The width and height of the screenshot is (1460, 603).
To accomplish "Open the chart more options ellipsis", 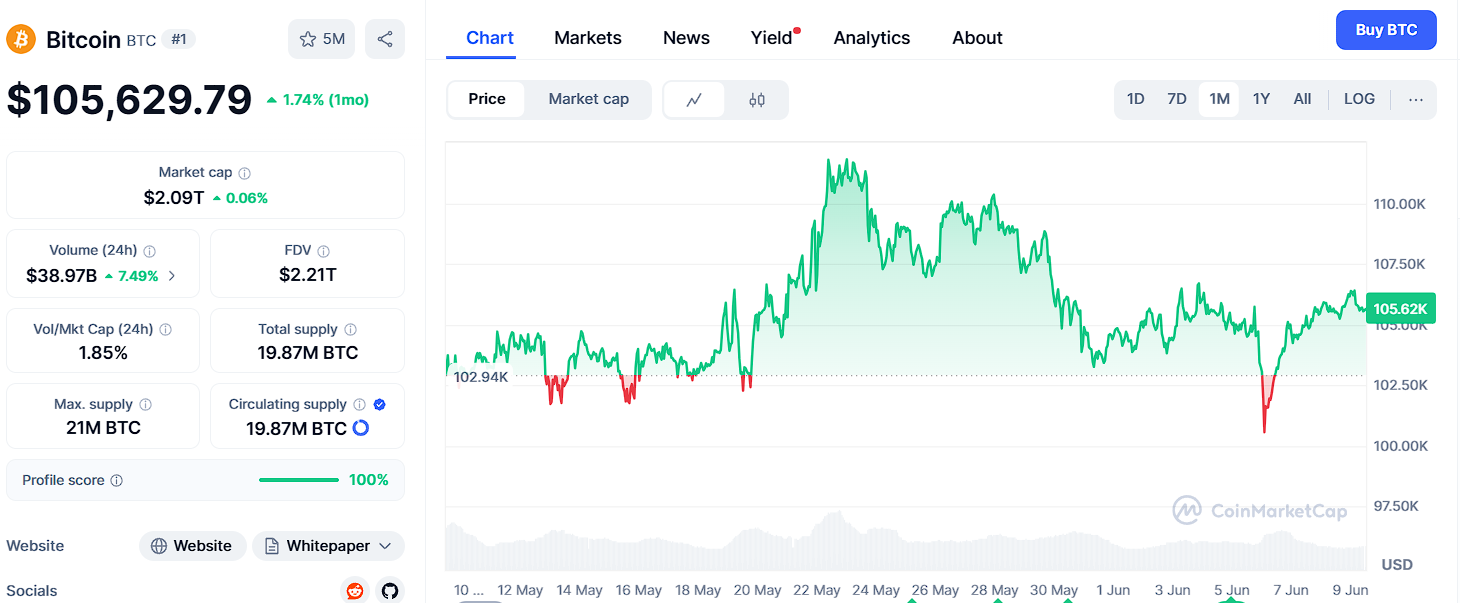I will click(x=1415, y=99).
